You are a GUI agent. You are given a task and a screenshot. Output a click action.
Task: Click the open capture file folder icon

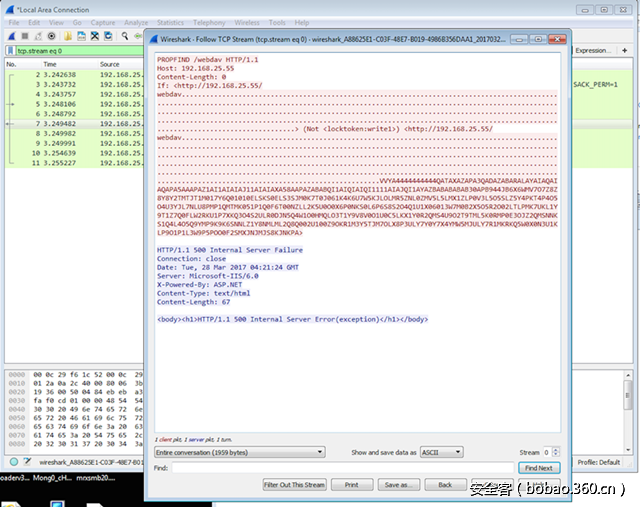pos(66,36)
